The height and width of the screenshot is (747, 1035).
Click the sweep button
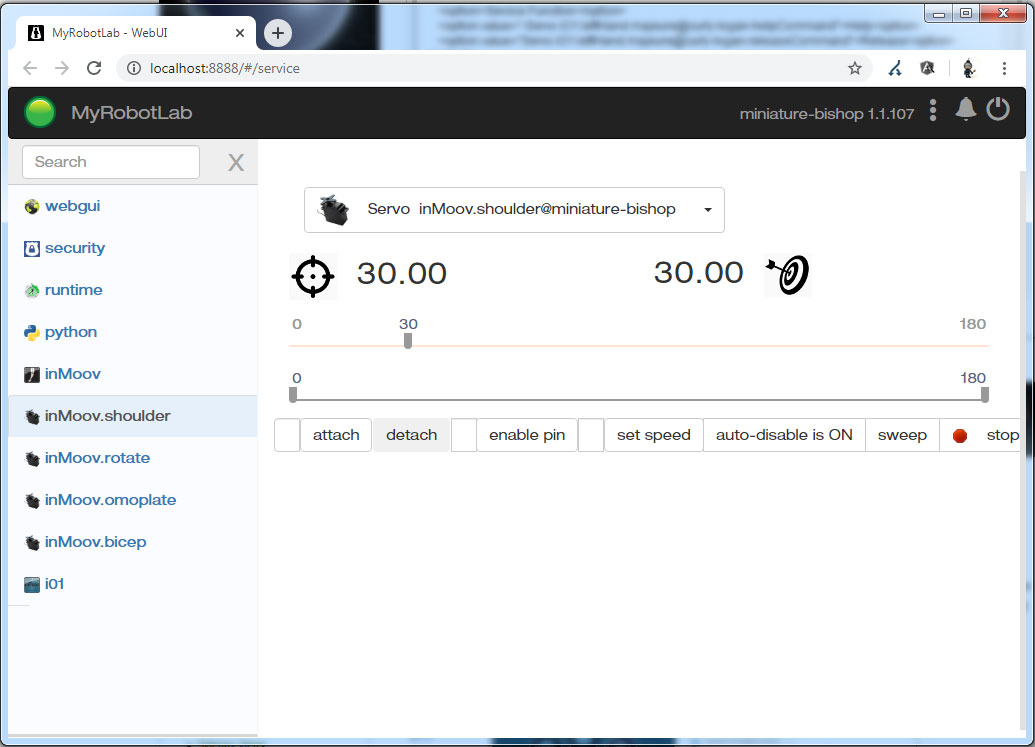coord(902,435)
